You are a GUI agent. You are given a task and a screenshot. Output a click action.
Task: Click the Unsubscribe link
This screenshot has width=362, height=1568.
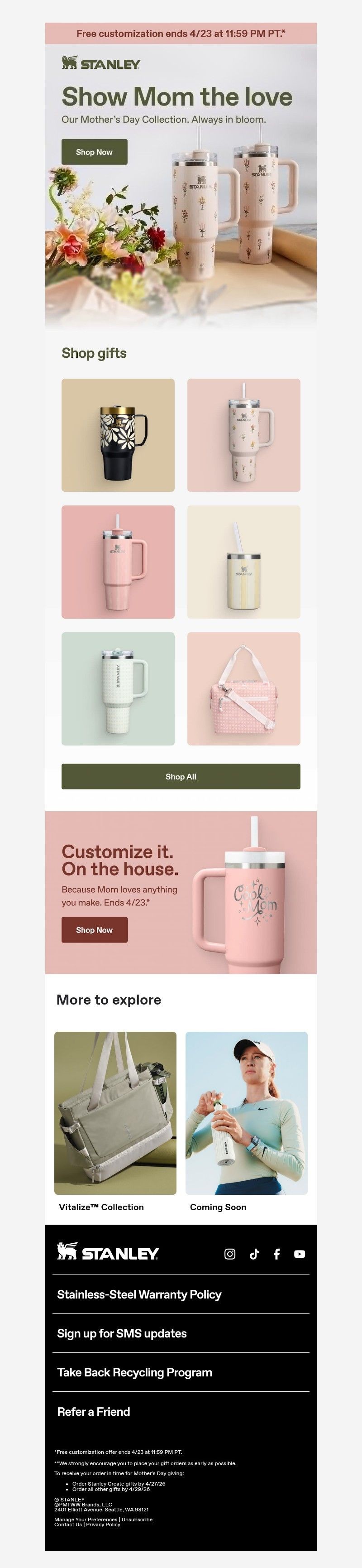[x=137, y=1519]
